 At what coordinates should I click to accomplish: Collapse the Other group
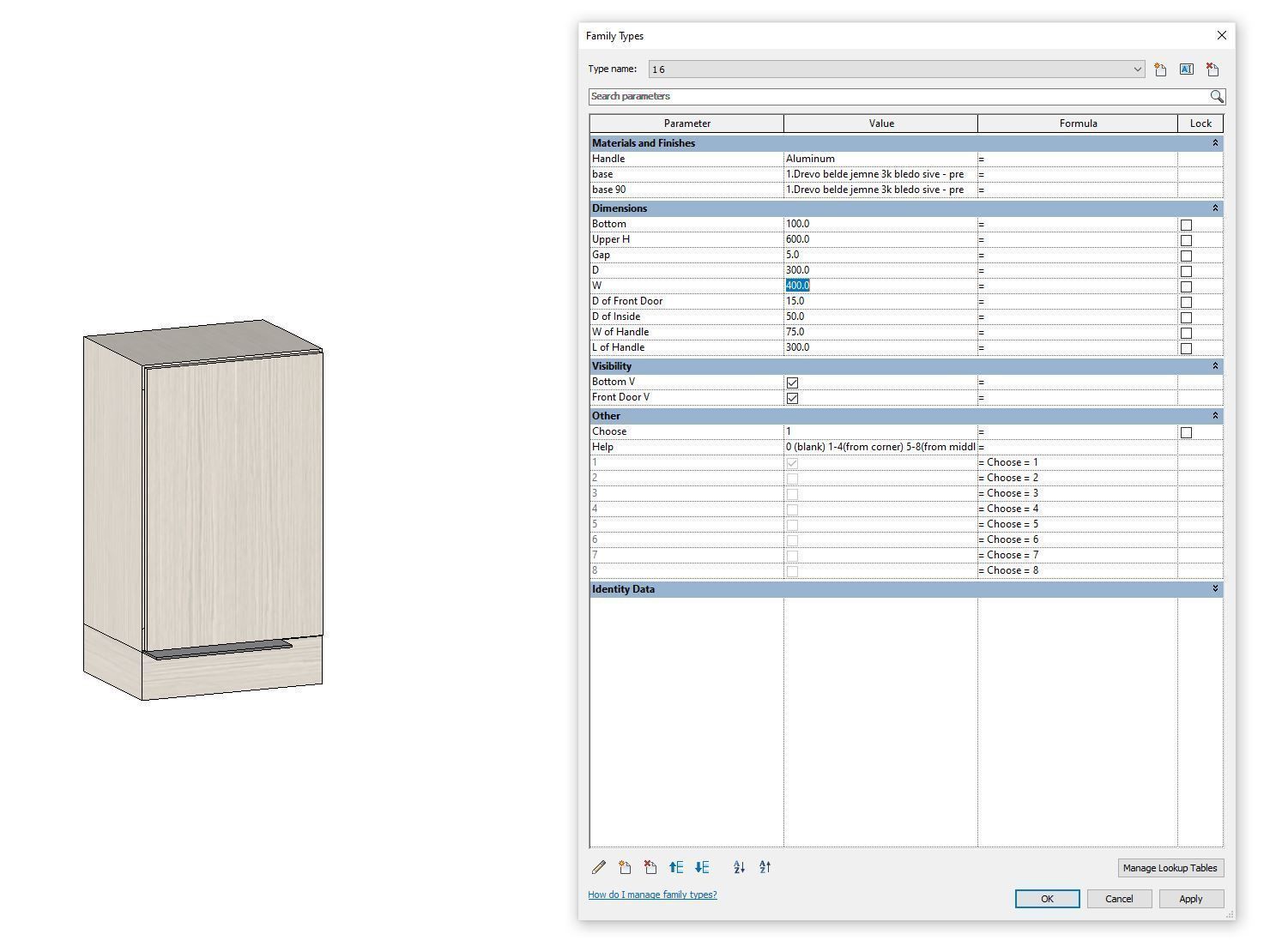click(x=1215, y=416)
